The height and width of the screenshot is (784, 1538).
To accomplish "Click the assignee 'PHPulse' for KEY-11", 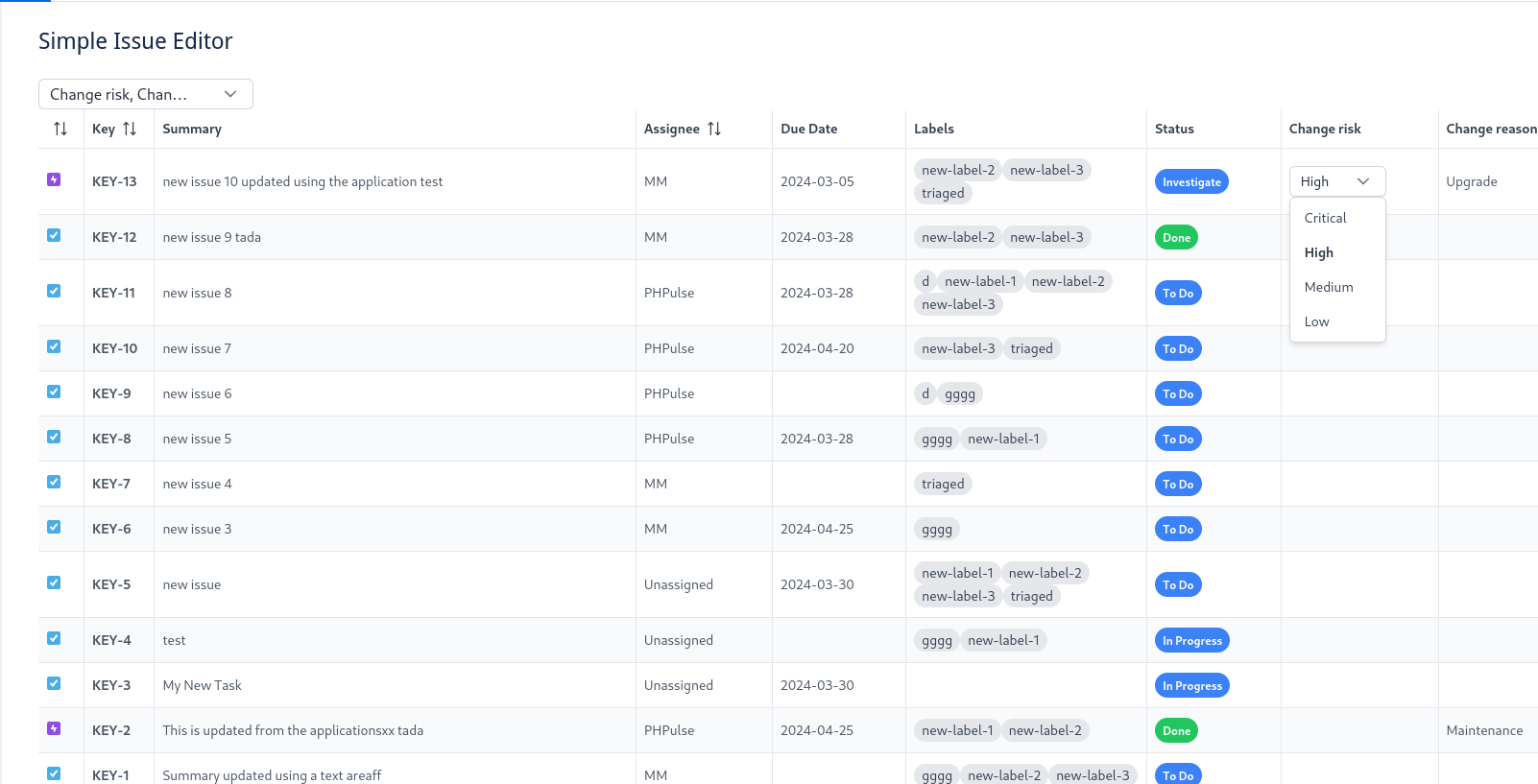I will [669, 294].
